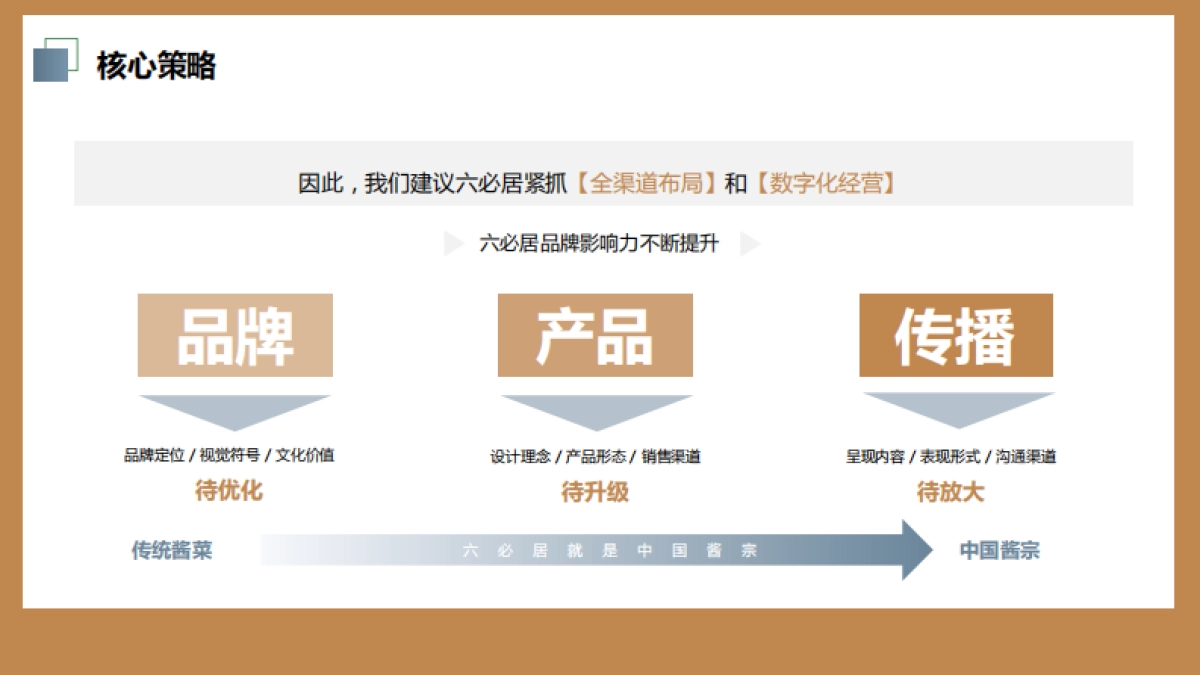The height and width of the screenshot is (675, 1200).
Task: Select the tan 品牌 header box
Action: (235, 336)
